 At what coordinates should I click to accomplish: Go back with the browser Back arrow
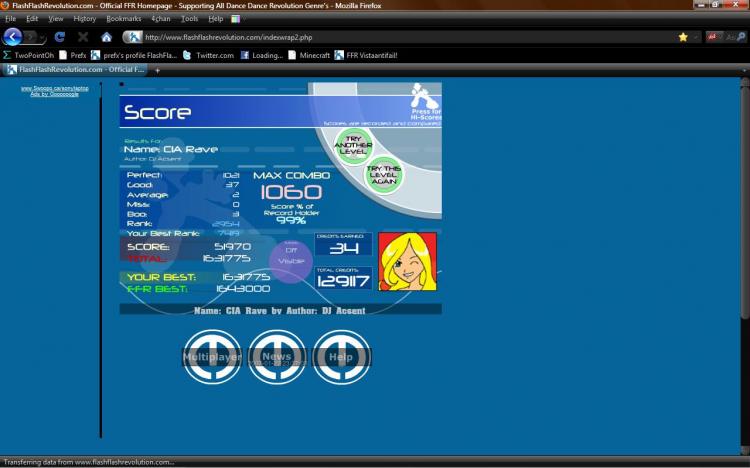click(x=12, y=37)
